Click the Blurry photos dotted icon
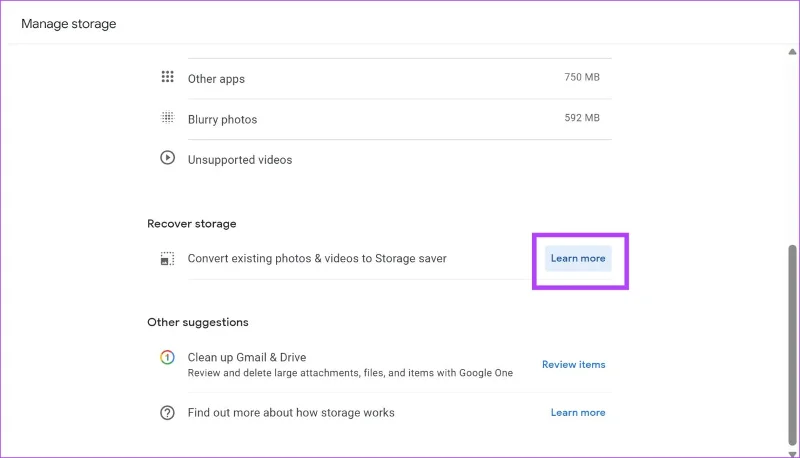This screenshot has width=800, height=458. [167, 117]
